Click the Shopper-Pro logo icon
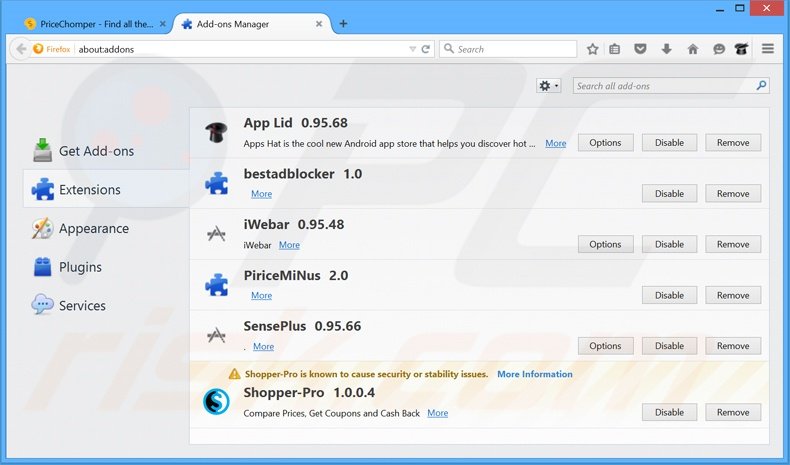 [x=216, y=402]
